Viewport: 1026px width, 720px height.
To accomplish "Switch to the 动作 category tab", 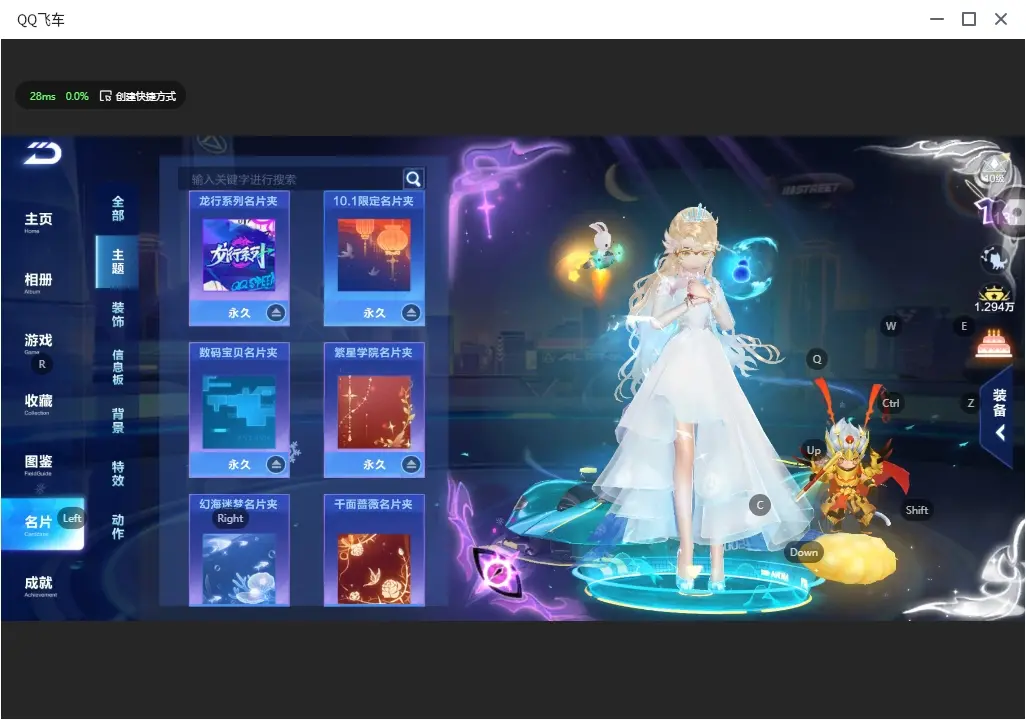I will [x=118, y=526].
